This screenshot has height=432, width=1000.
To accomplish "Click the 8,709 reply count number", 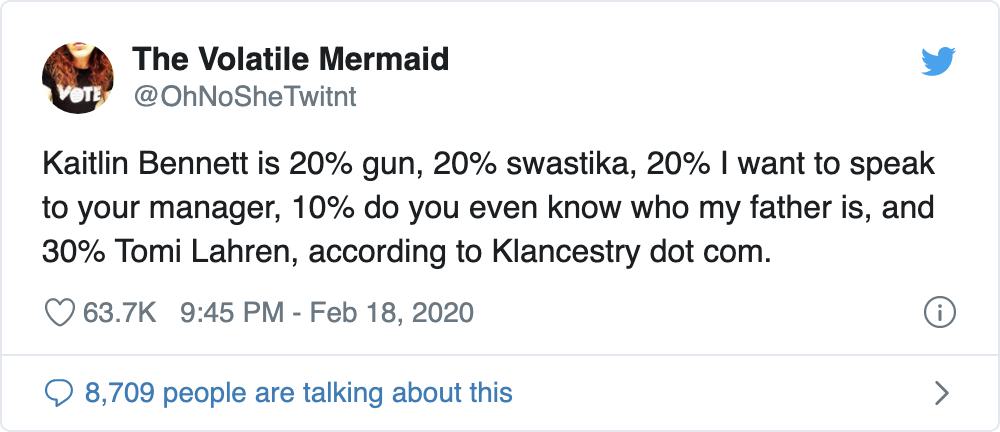I will tap(119, 393).
